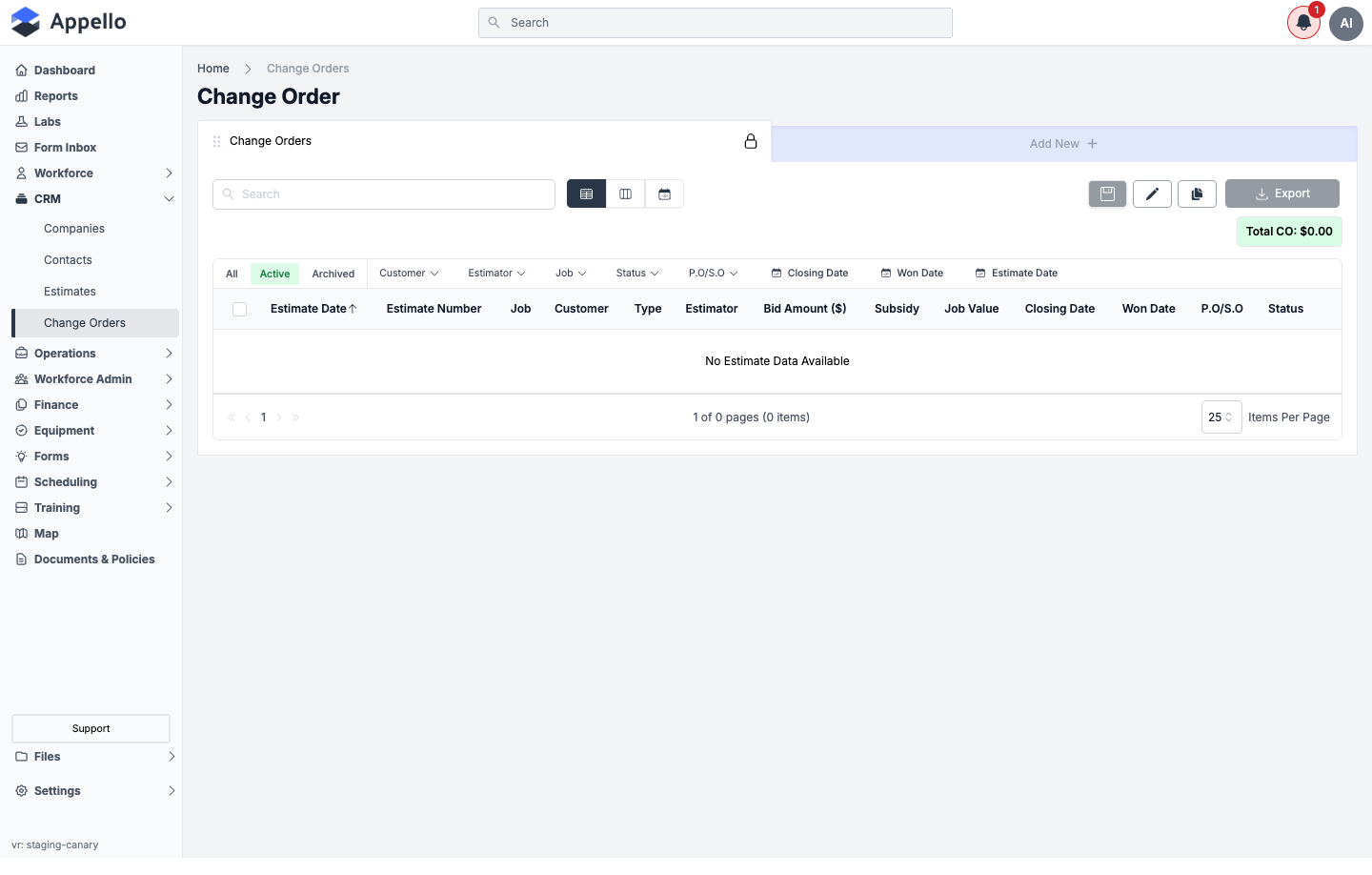
Task: Click the duplicate copy icon button
Action: point(1197,193)
